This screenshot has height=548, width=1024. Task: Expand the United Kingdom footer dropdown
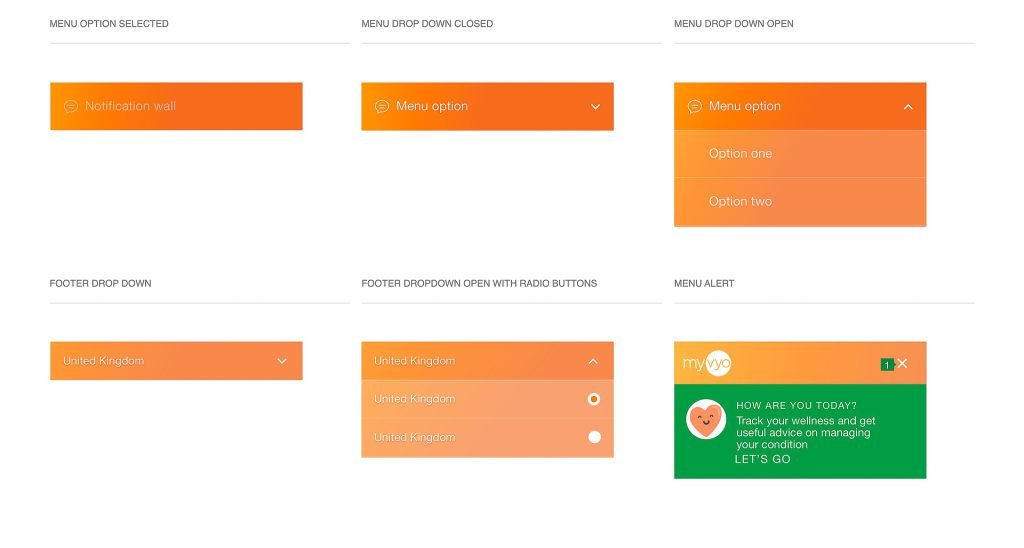click(282, 361)
